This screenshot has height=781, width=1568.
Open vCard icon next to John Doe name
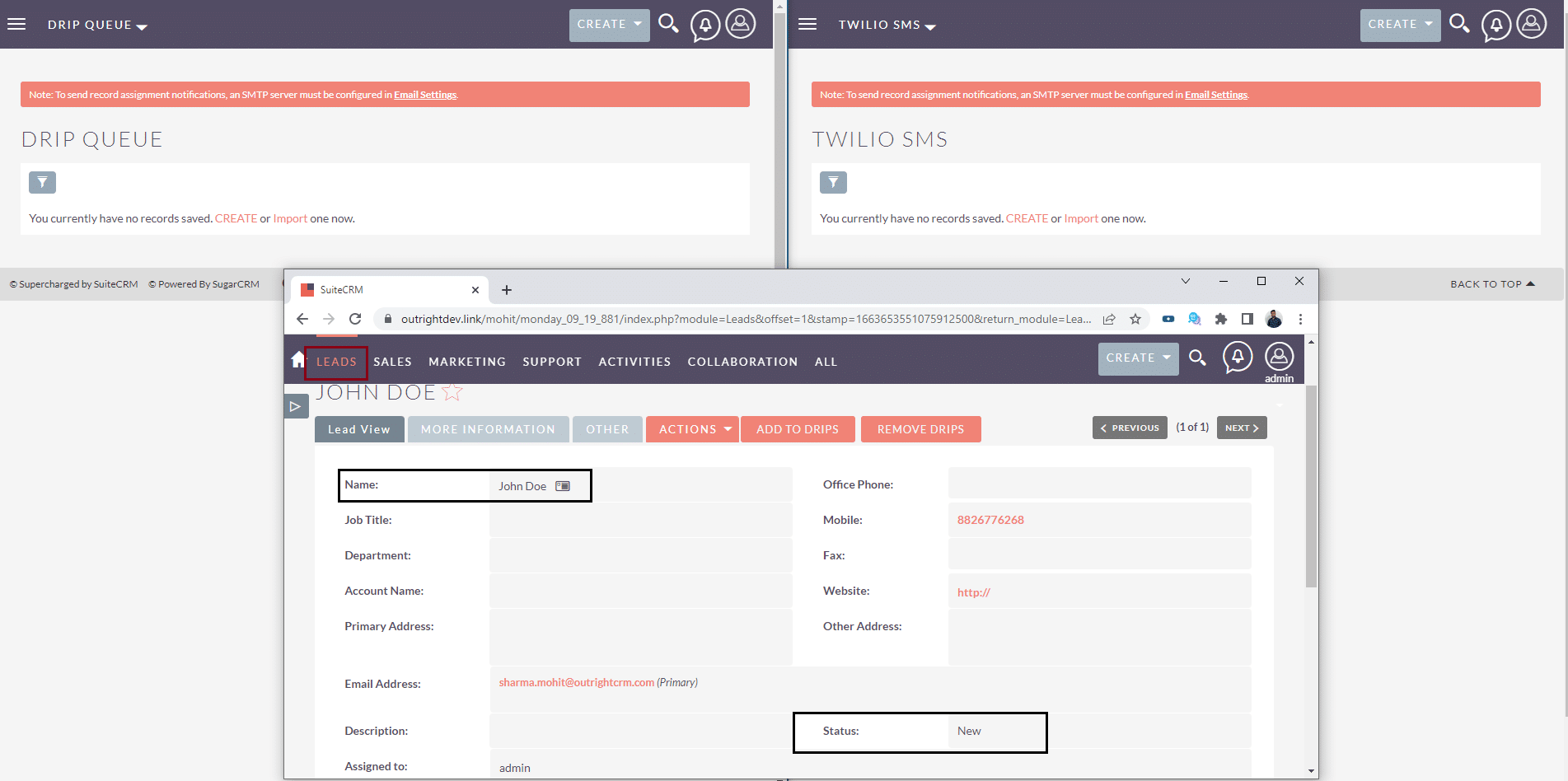(x=563, y=486)
